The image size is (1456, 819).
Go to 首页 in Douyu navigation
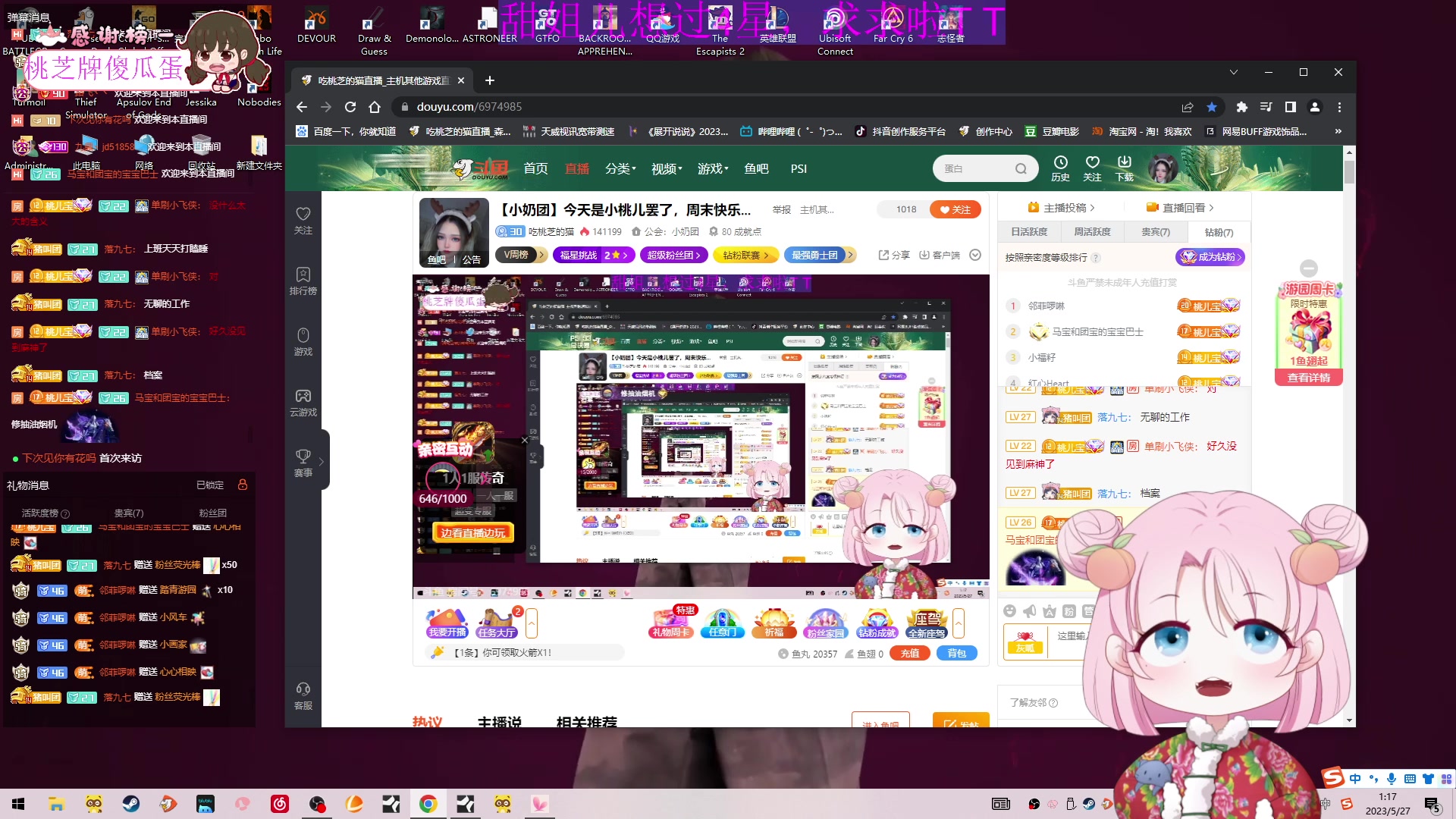535,168
